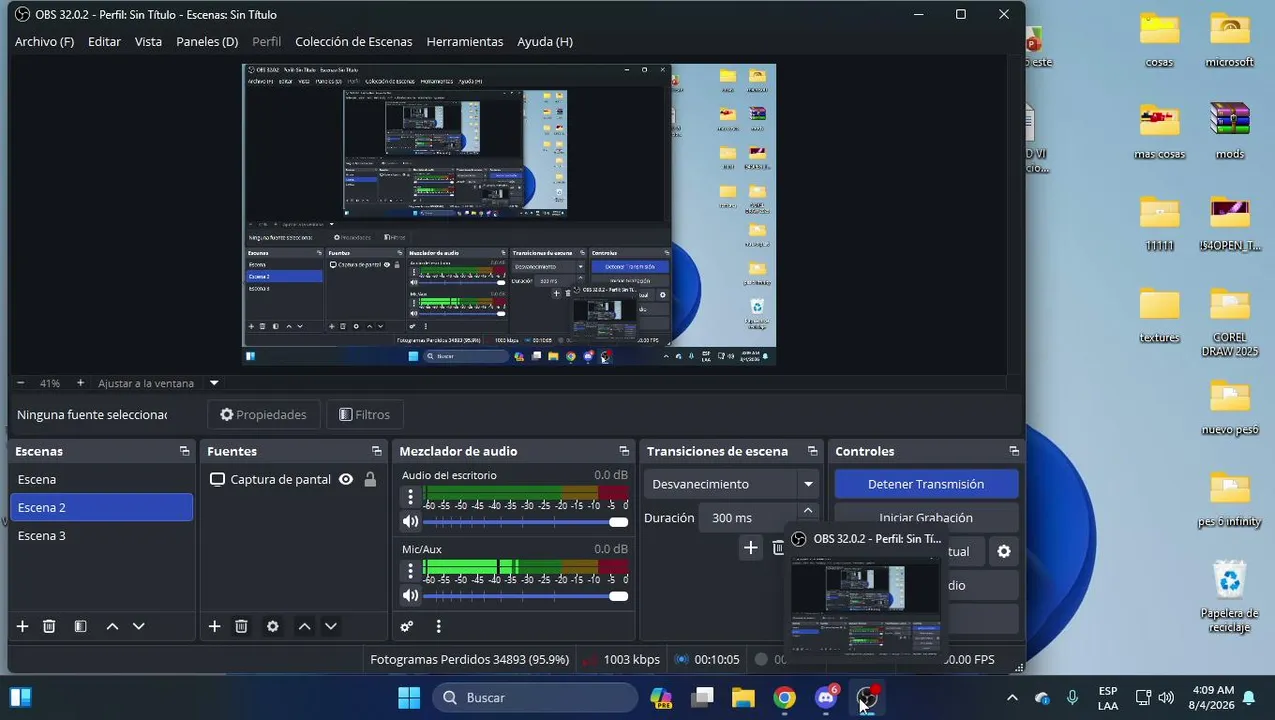
Task: Open Propiedades button for source
Action: pyautogui.click(x=264, y=414)
